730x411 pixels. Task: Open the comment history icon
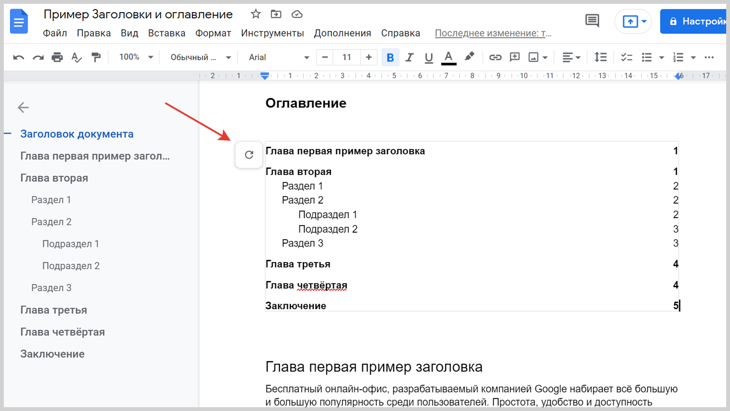(592, 20)
